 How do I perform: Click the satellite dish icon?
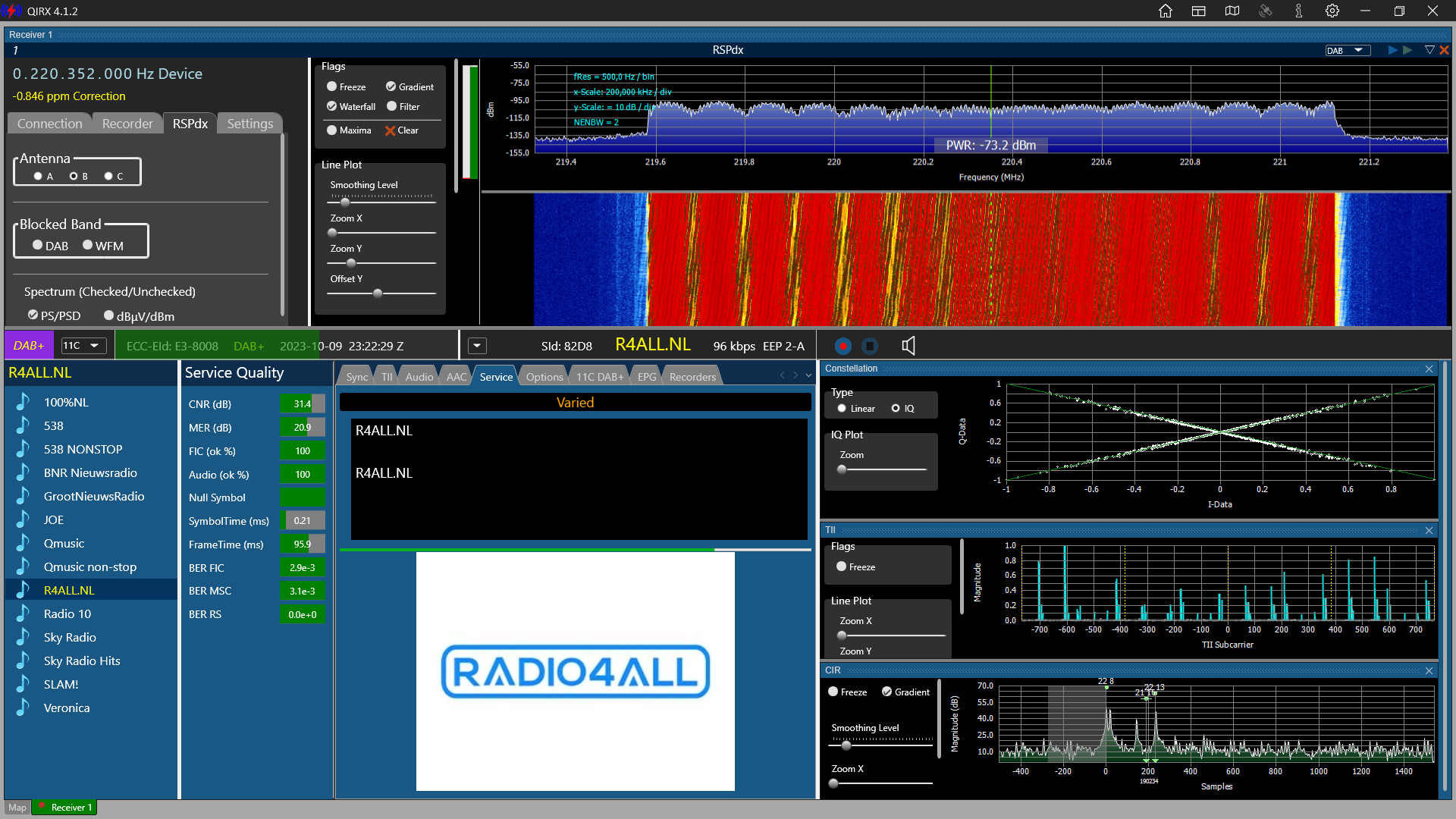1266,11
